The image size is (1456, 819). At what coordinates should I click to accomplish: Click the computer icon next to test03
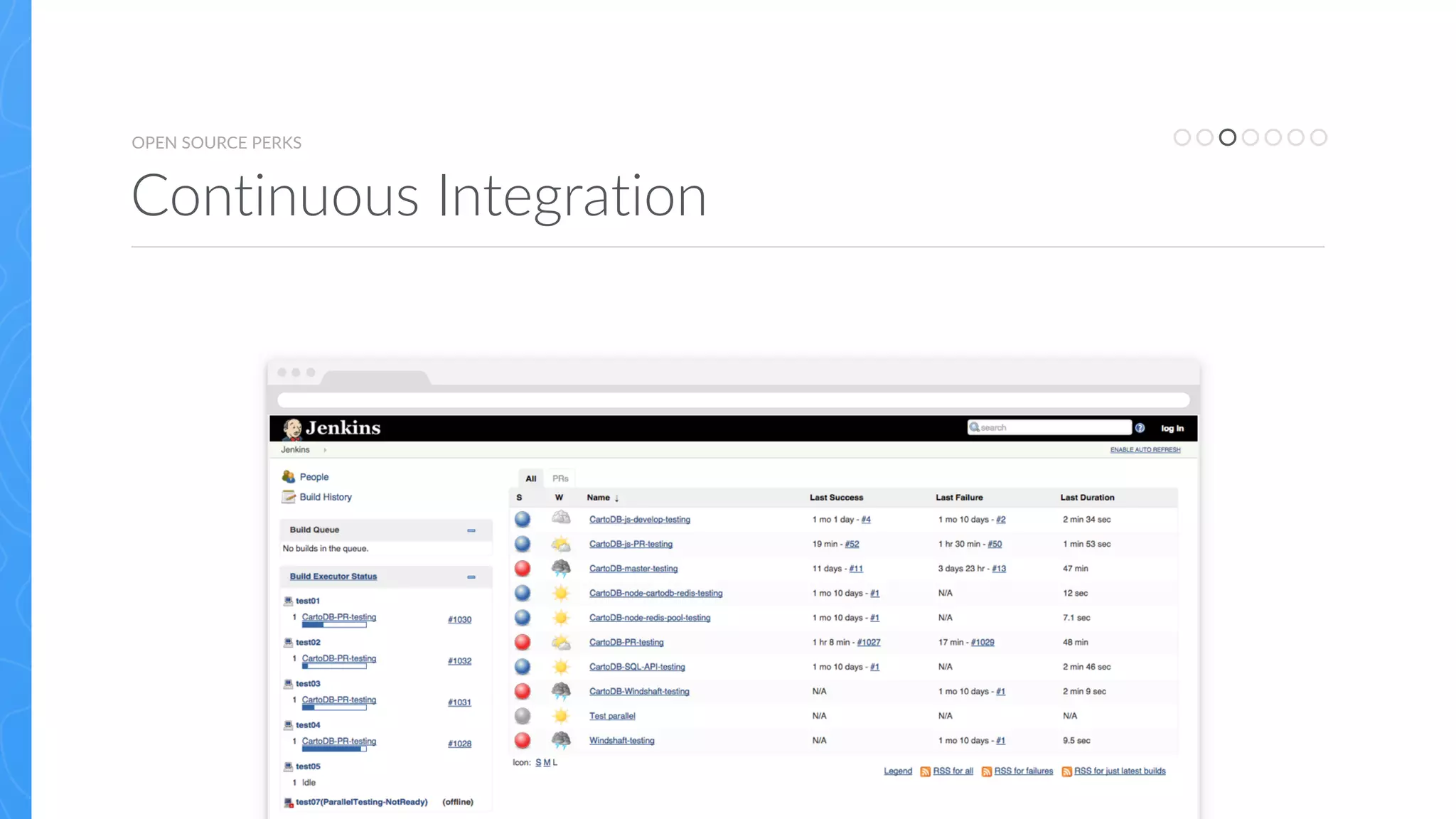[x=288, y=683]
